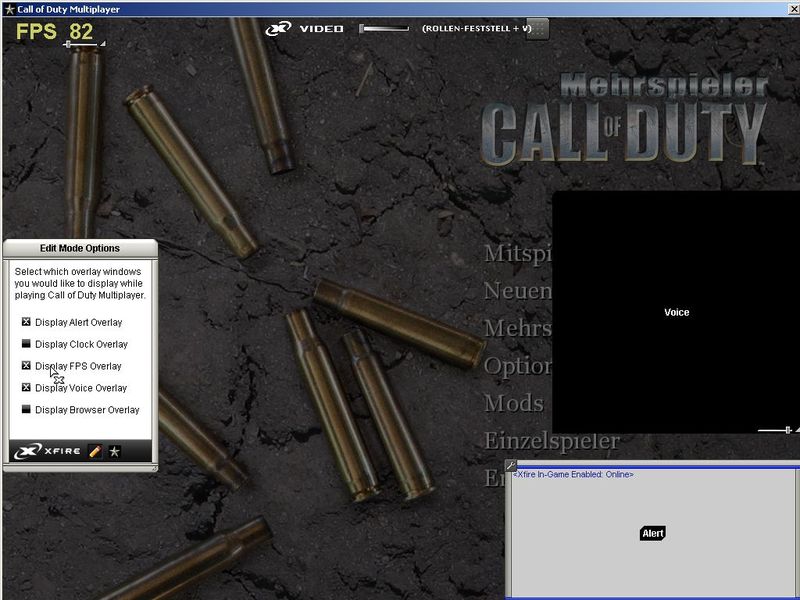Click the Xfire video icon at top
800x600 pixels.
278,28
